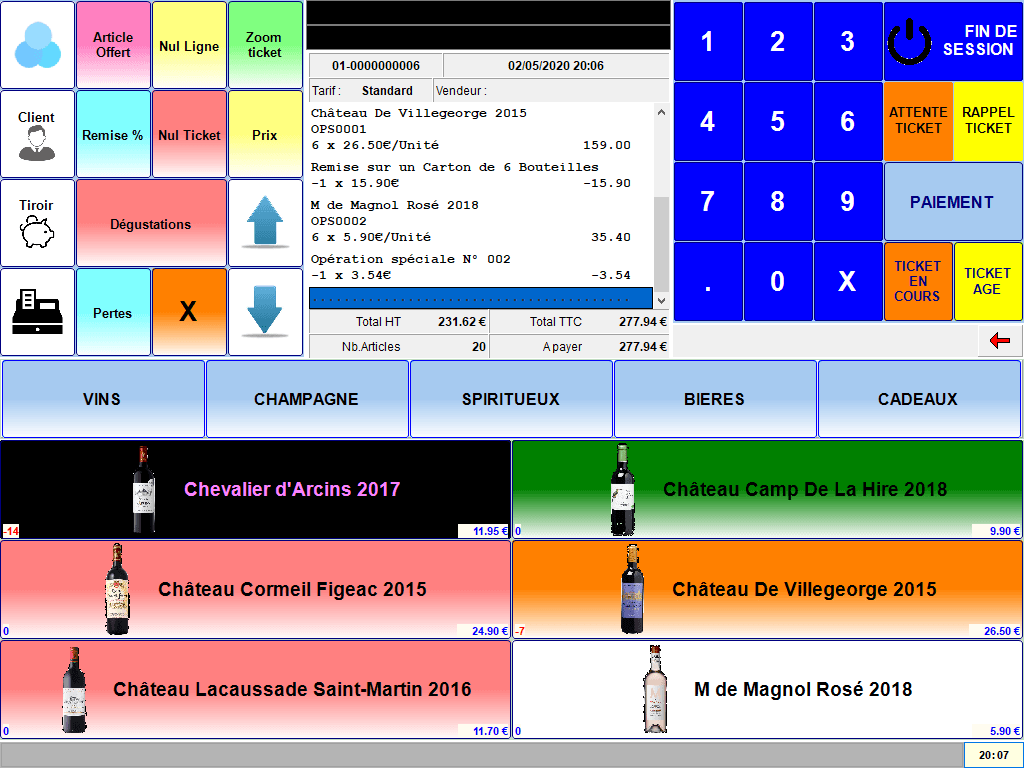
Task: Tap keypad digit 6
Action: [848, 121]
